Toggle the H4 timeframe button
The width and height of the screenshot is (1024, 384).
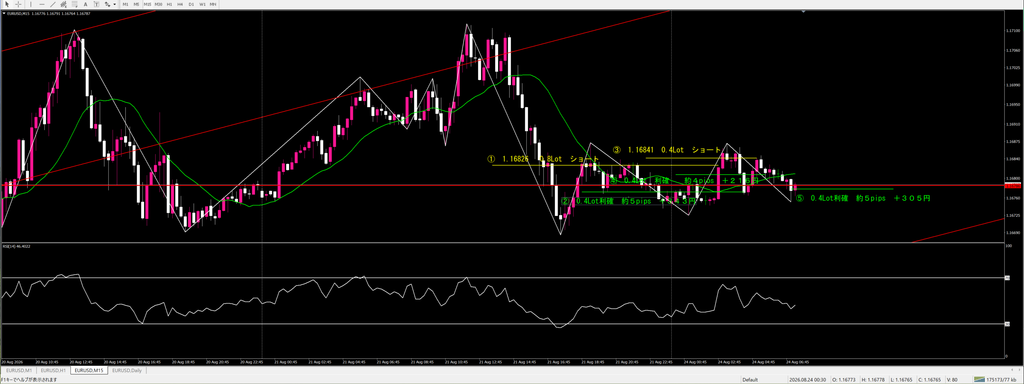coord(180,4)
